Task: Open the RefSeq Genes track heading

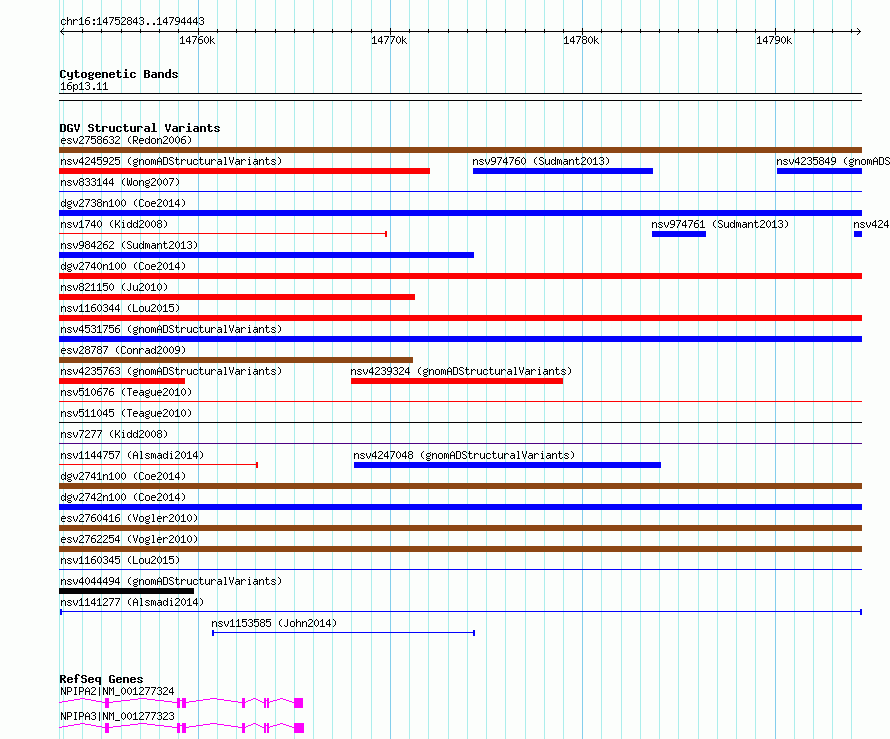Action: (x=101, y=679)
